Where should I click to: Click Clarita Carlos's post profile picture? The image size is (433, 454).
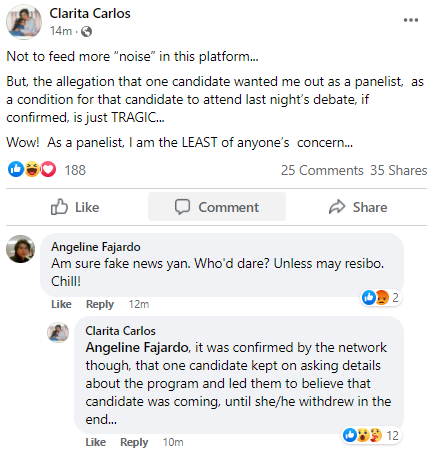click(24, 22)
